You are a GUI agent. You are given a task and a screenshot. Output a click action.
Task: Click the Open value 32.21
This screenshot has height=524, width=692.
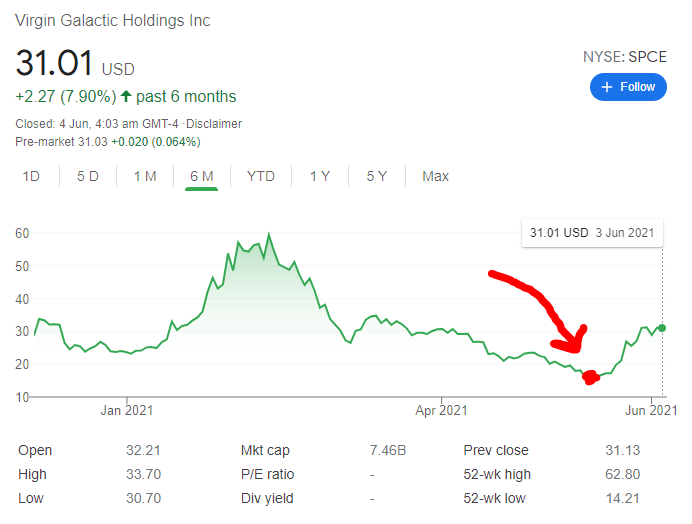pos(143,450)
